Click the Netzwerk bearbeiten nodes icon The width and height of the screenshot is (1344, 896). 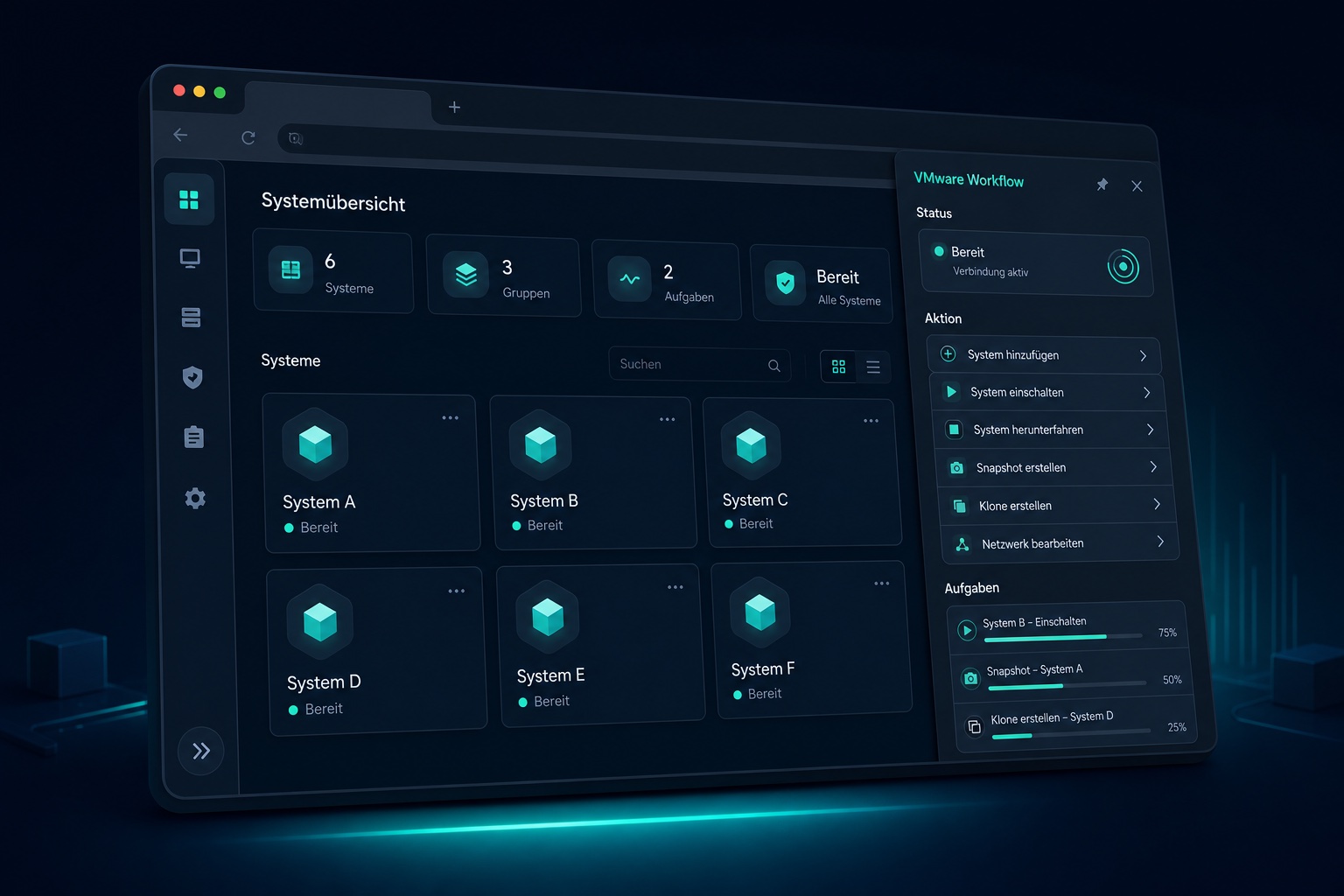tap(962, 544)
